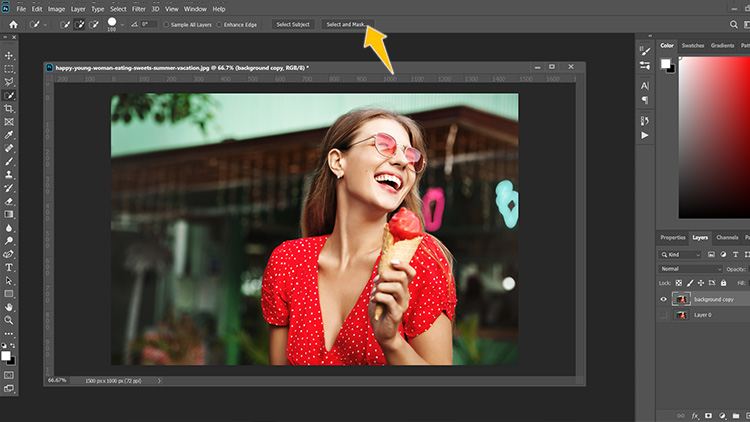750x422 pixels.
Task: Select the Hand tool
Action: [9, 307]
